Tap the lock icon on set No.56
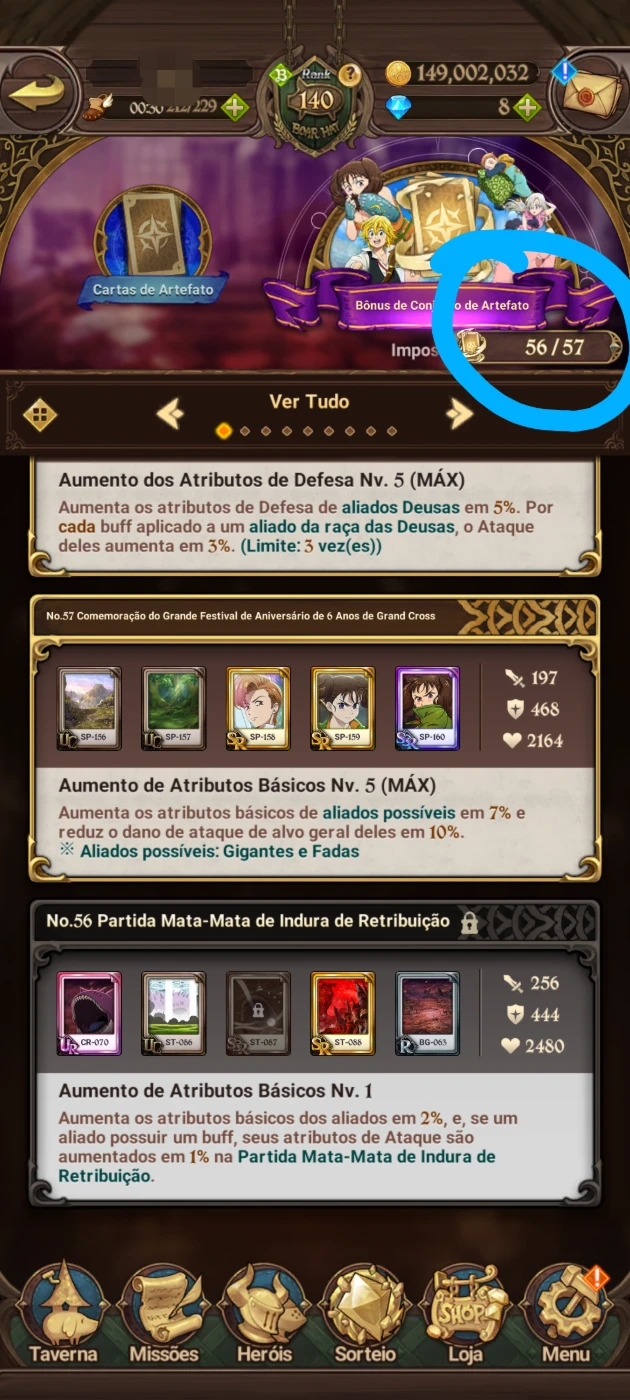 point(468,922)
